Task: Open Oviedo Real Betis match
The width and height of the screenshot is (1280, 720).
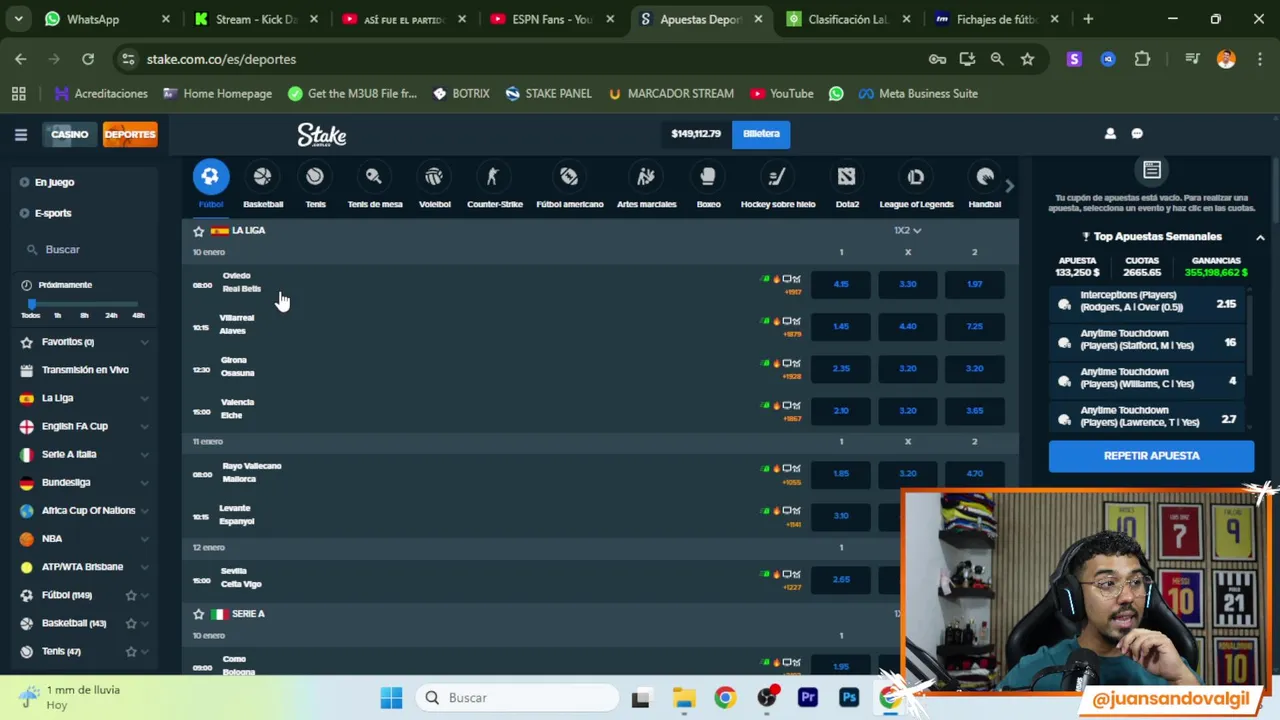Action: point(241,282)
